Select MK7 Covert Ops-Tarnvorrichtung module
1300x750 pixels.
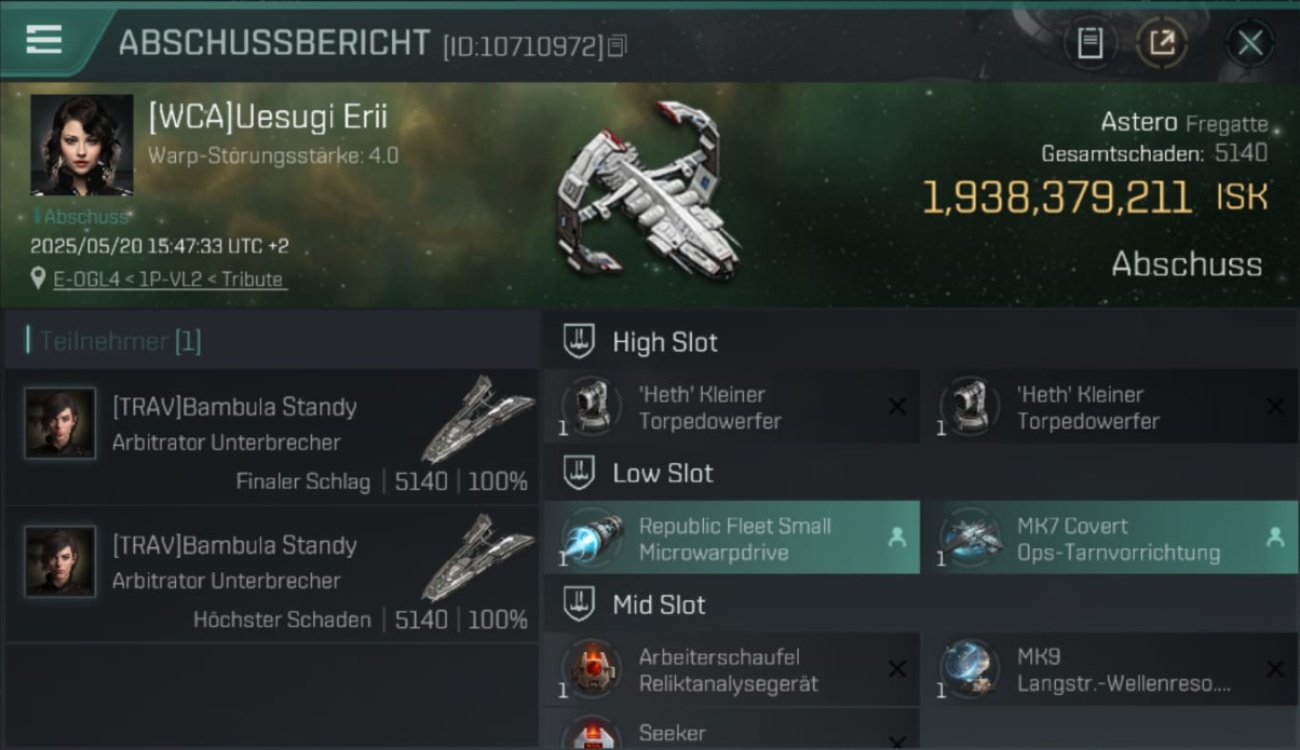tap(1109, 538)
